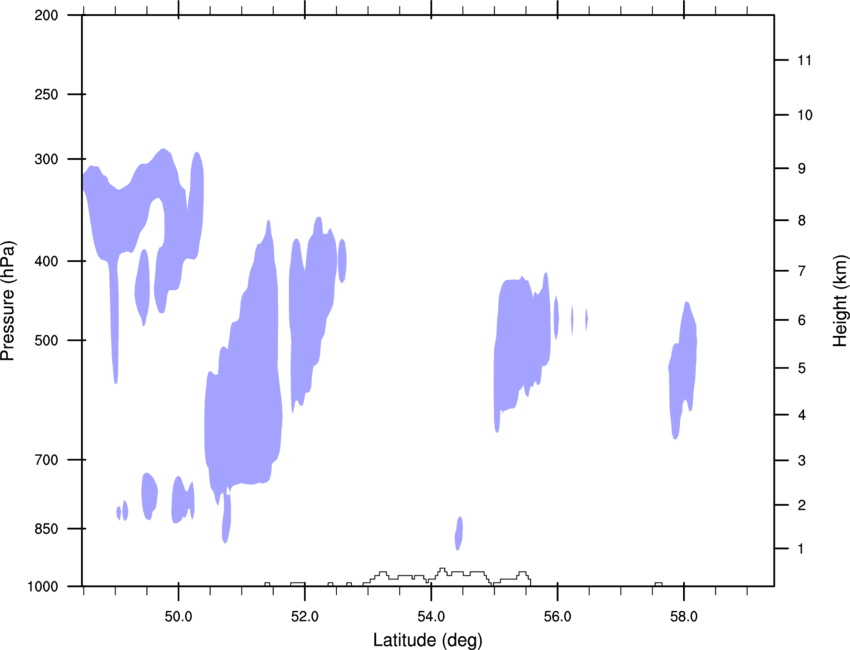Click the 5 km height label

802,368
